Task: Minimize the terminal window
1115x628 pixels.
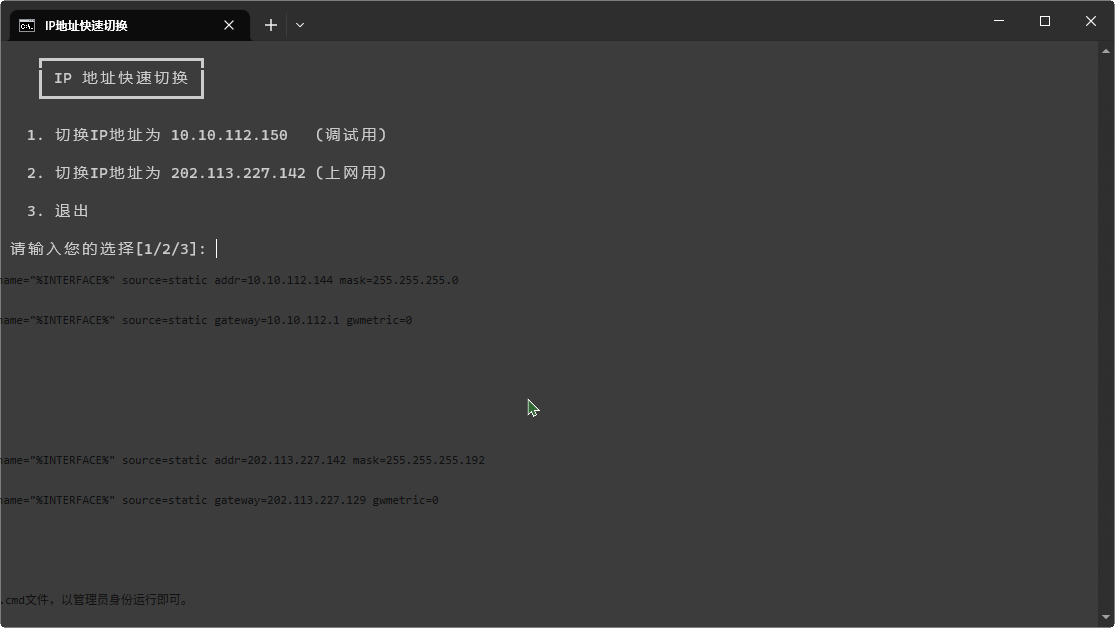Action: pyautogui.click(x=998, y=21)
